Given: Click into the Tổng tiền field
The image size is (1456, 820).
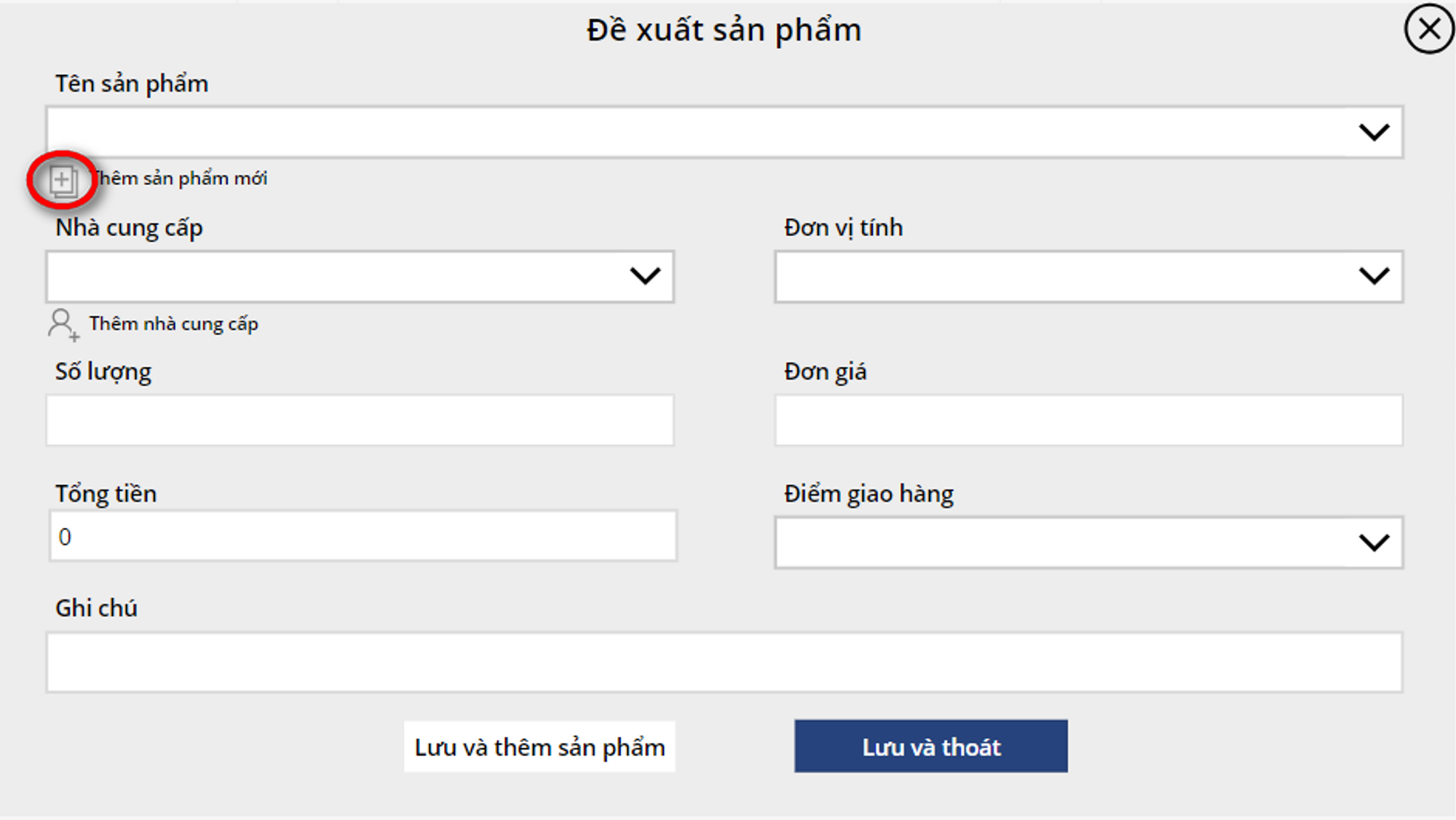Looking at the screenshot, I should [363, 537].
